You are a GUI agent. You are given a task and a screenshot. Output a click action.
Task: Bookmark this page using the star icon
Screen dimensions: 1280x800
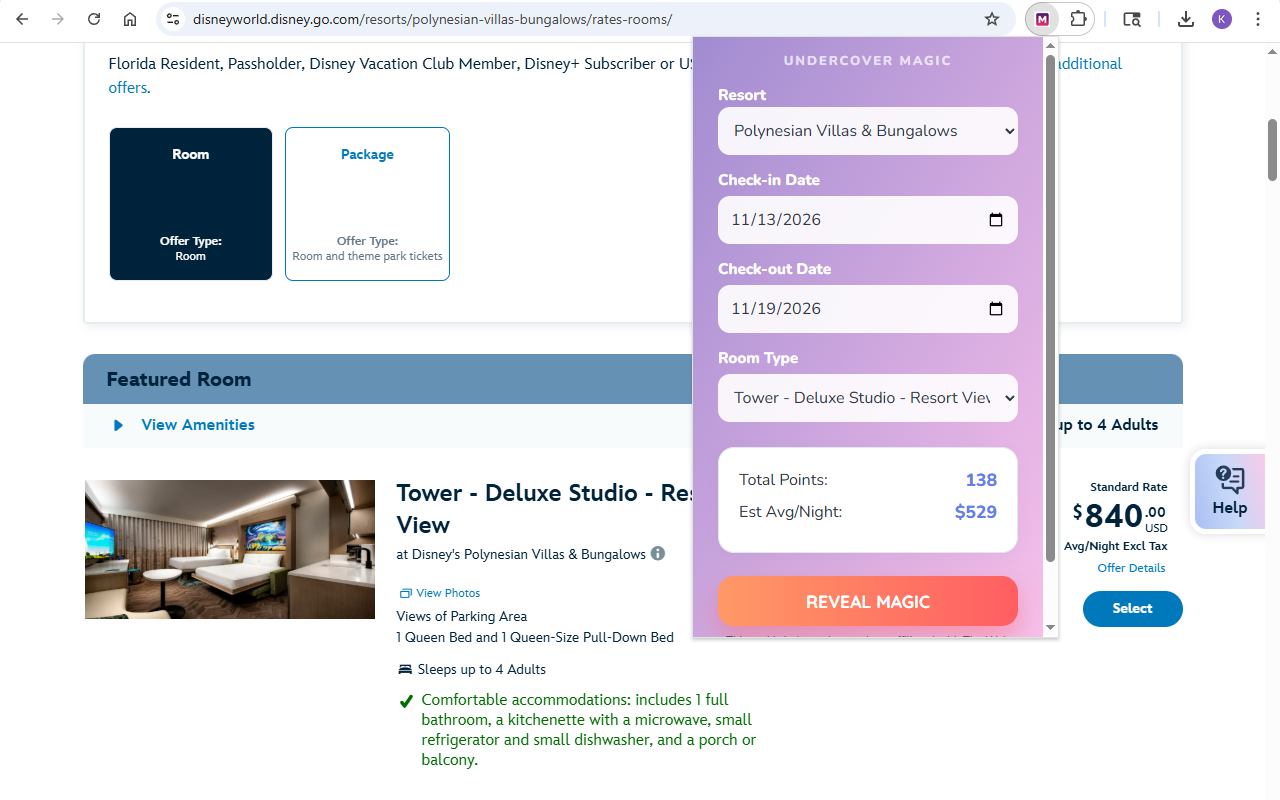(x=991, y=18)
